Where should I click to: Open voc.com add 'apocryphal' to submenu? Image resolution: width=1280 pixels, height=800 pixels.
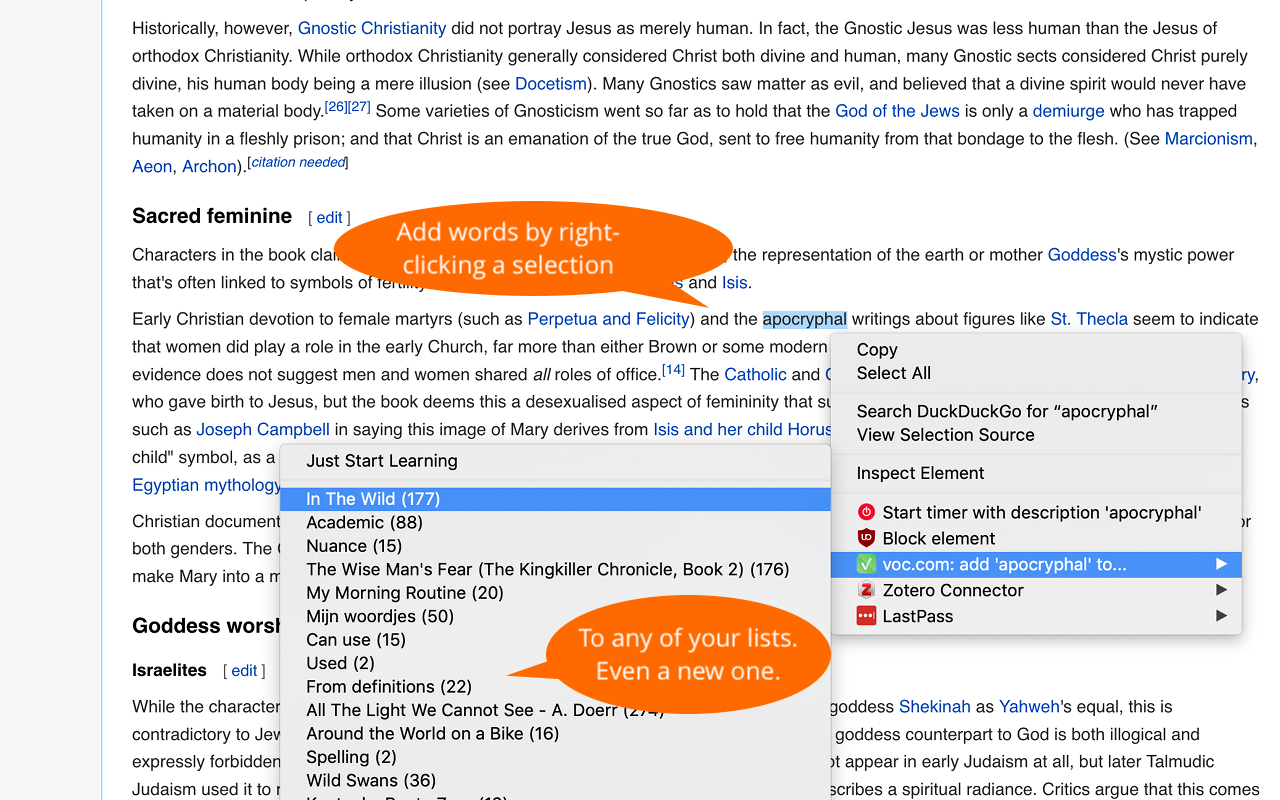tap(1036, 565)
